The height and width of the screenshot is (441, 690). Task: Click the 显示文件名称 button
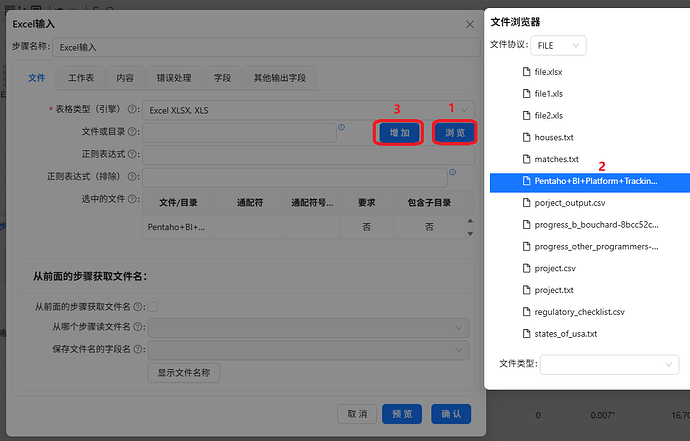click(184, 373)
